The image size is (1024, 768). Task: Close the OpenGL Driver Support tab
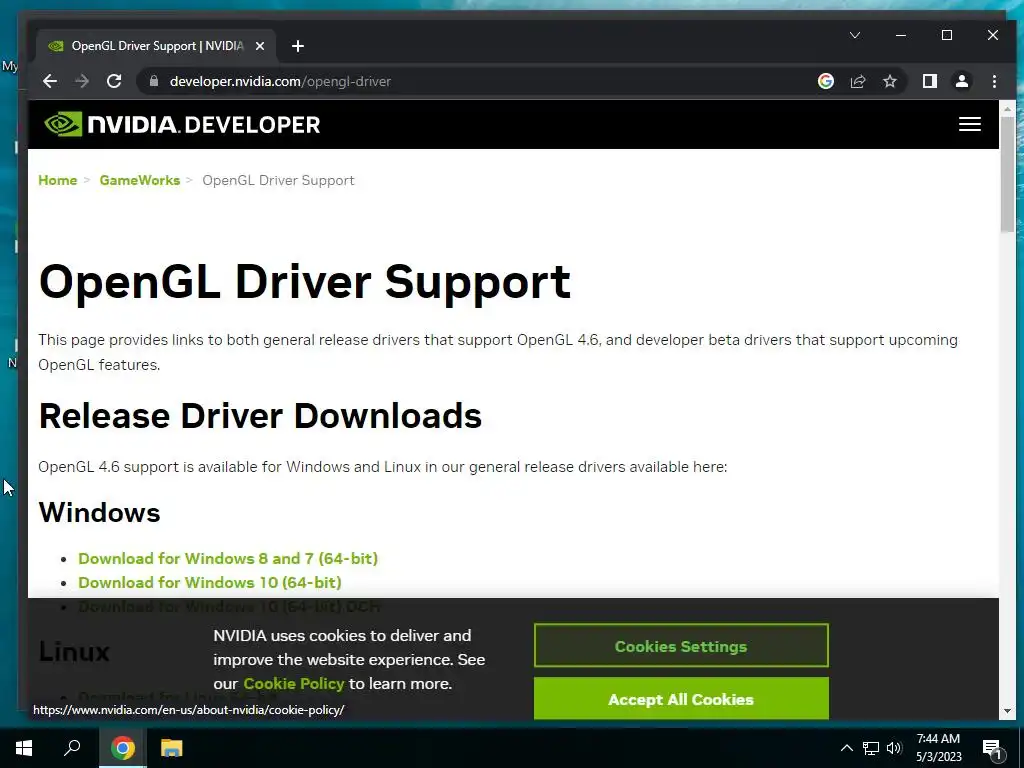260,46
